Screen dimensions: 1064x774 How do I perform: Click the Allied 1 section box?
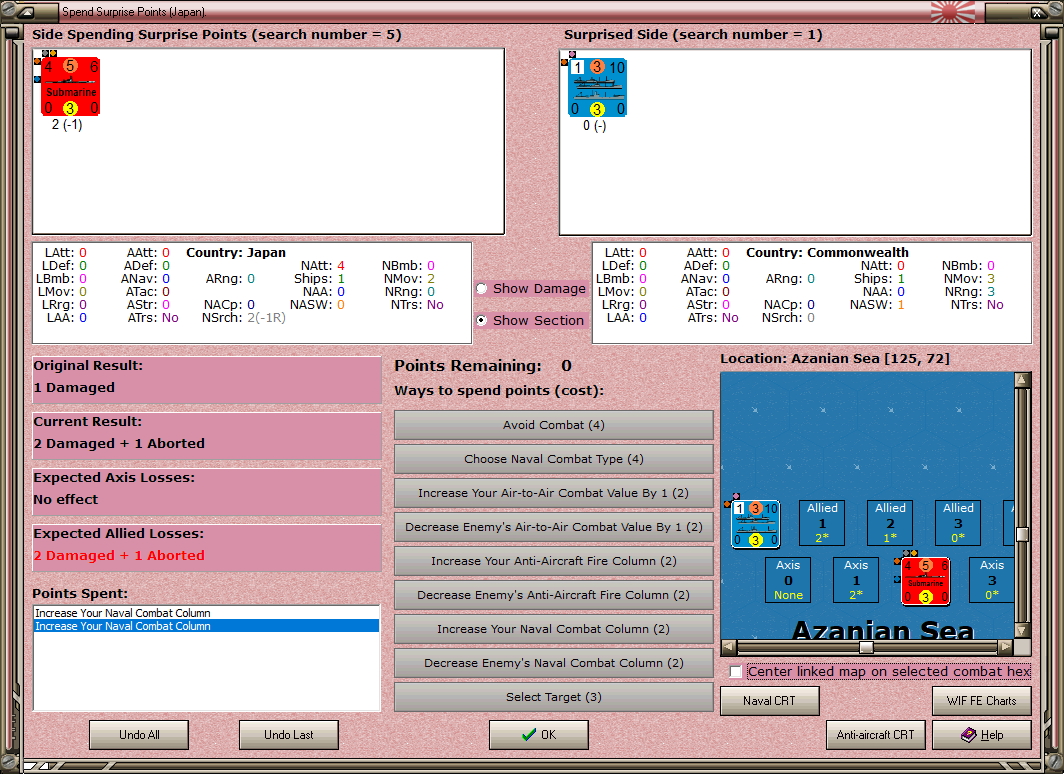(822, 522)
